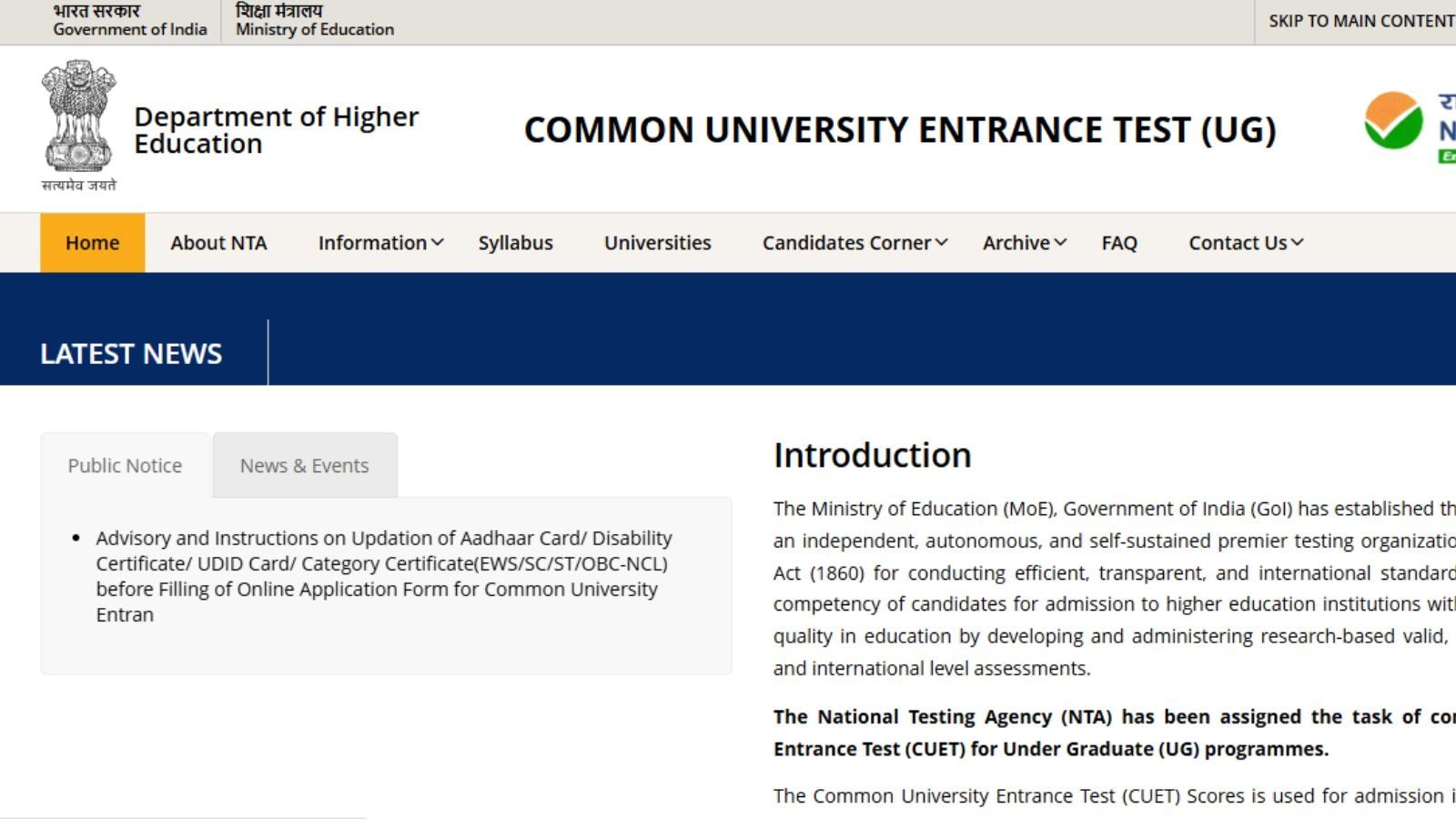Open the Universities menu item
The height and width of the screenshot is (819, 1456).
point(657,243)
